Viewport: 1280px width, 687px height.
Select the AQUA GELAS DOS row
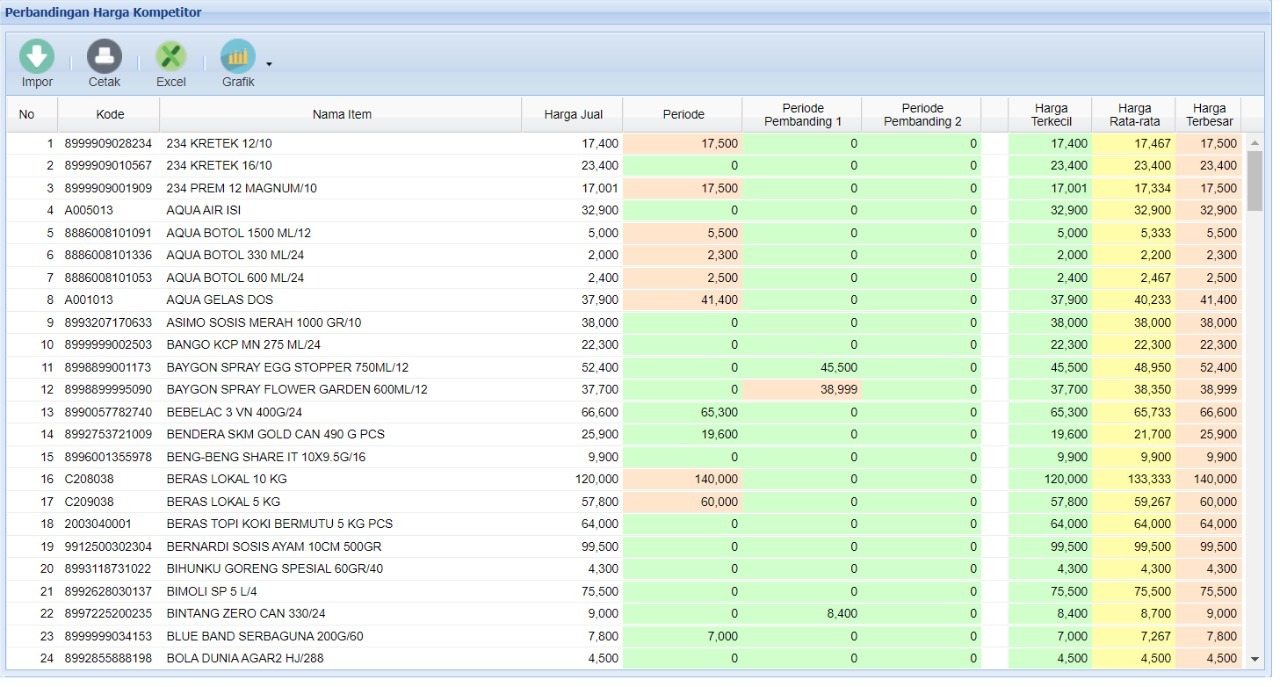point(219,300)
